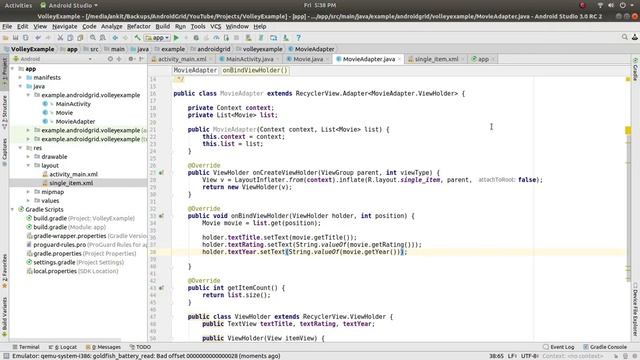Toggle the Device File Explorer side tab
640x360 pixels.
coord(636,310)
